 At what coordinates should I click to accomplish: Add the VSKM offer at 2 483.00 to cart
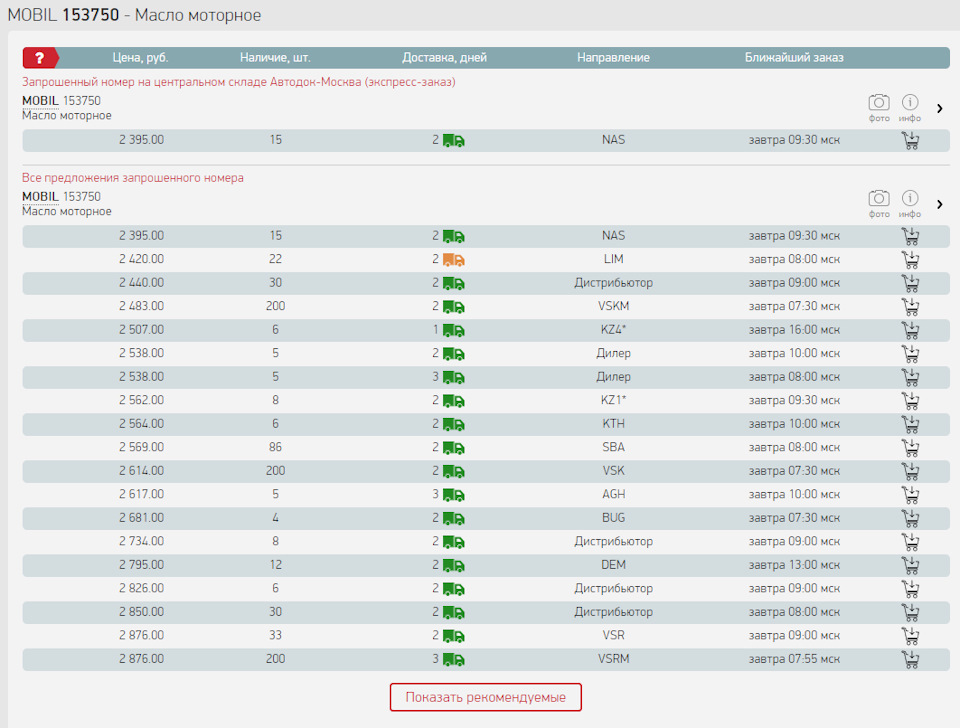pyautogui.click(x=910, y=307)
